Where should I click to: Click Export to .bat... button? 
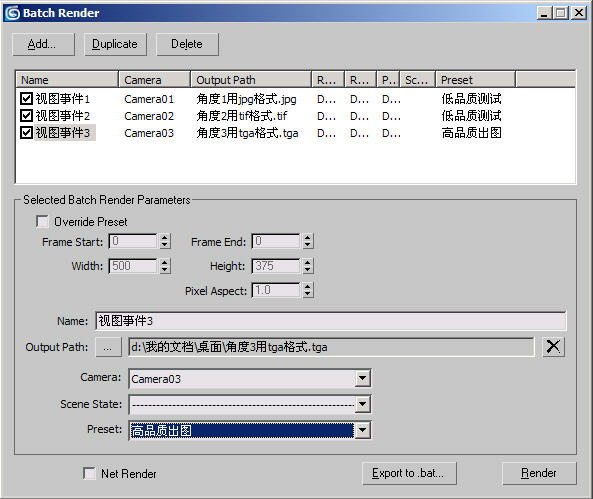click(x=409, y=473)
